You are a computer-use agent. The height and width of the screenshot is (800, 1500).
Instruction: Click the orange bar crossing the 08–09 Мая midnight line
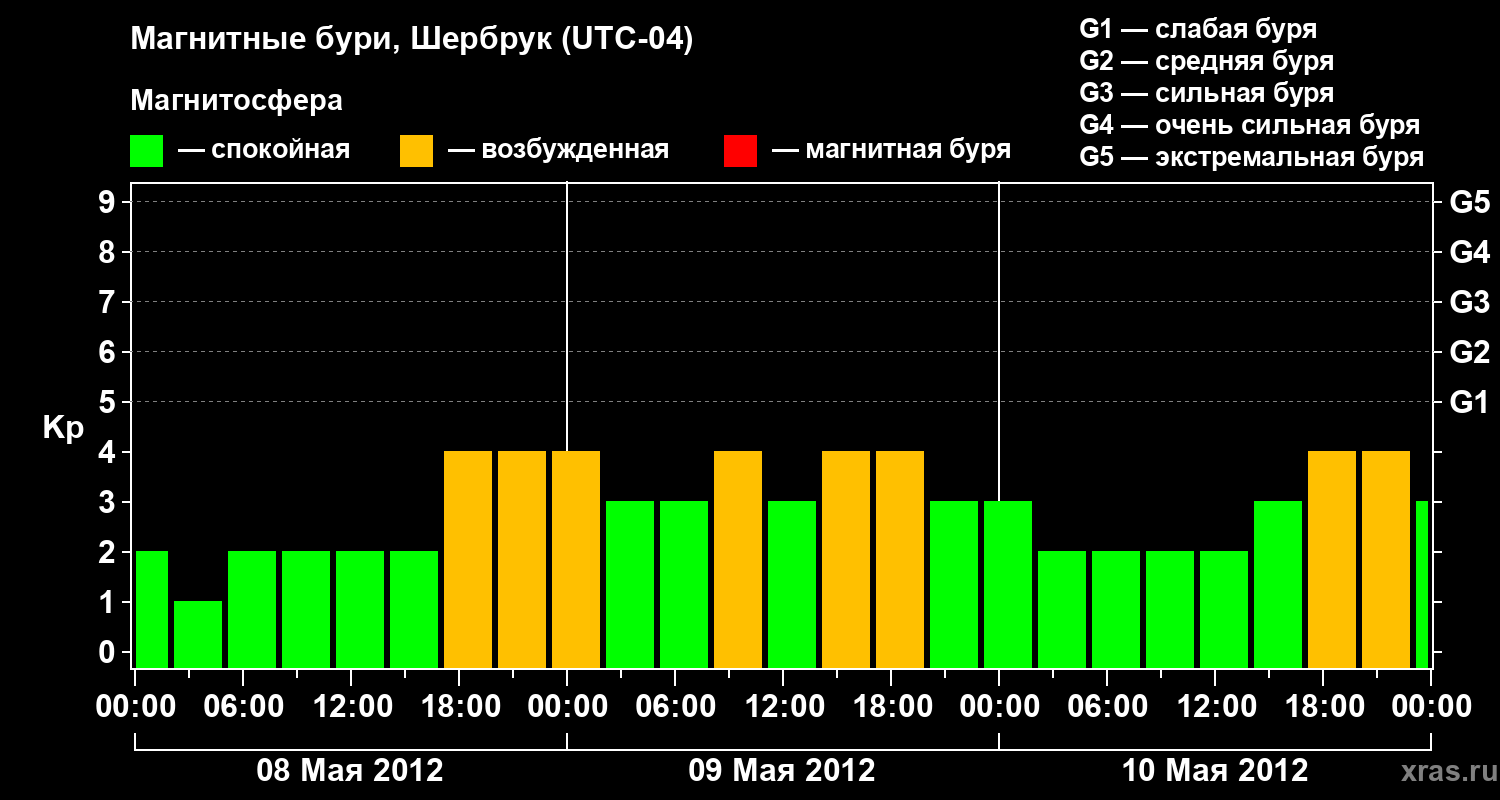tap(576, 559)
